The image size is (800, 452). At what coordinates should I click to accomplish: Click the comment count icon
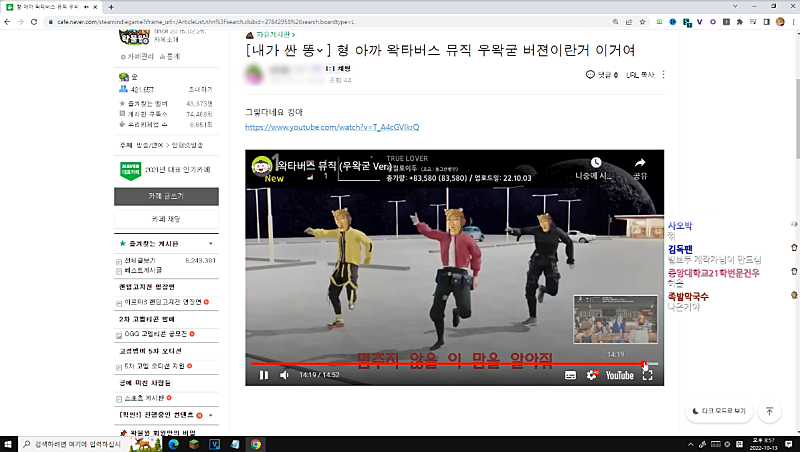(590, 74)
